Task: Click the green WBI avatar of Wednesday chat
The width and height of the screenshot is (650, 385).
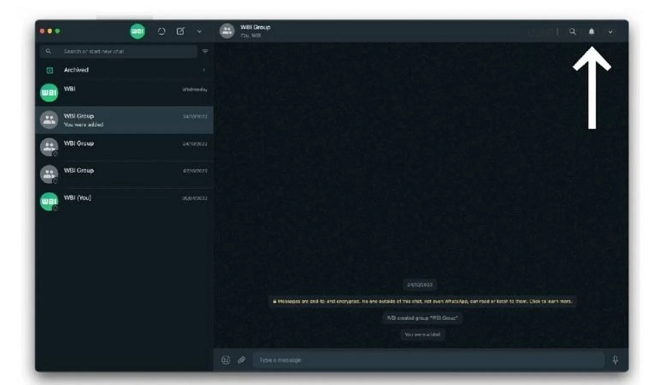Action: (49, 92)
